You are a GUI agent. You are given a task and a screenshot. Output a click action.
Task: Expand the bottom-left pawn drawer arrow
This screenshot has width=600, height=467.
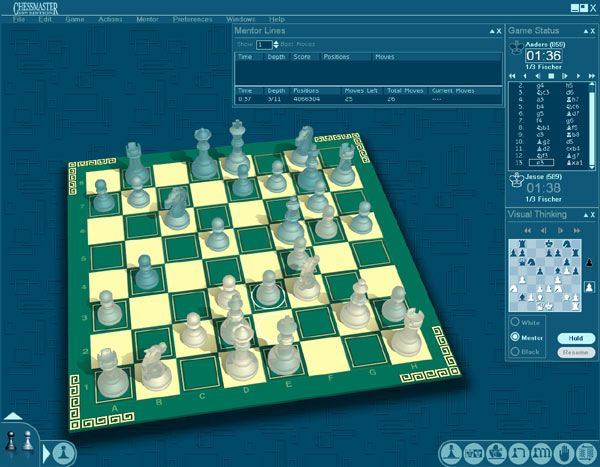pyautogui.click(x=46, y=454)
